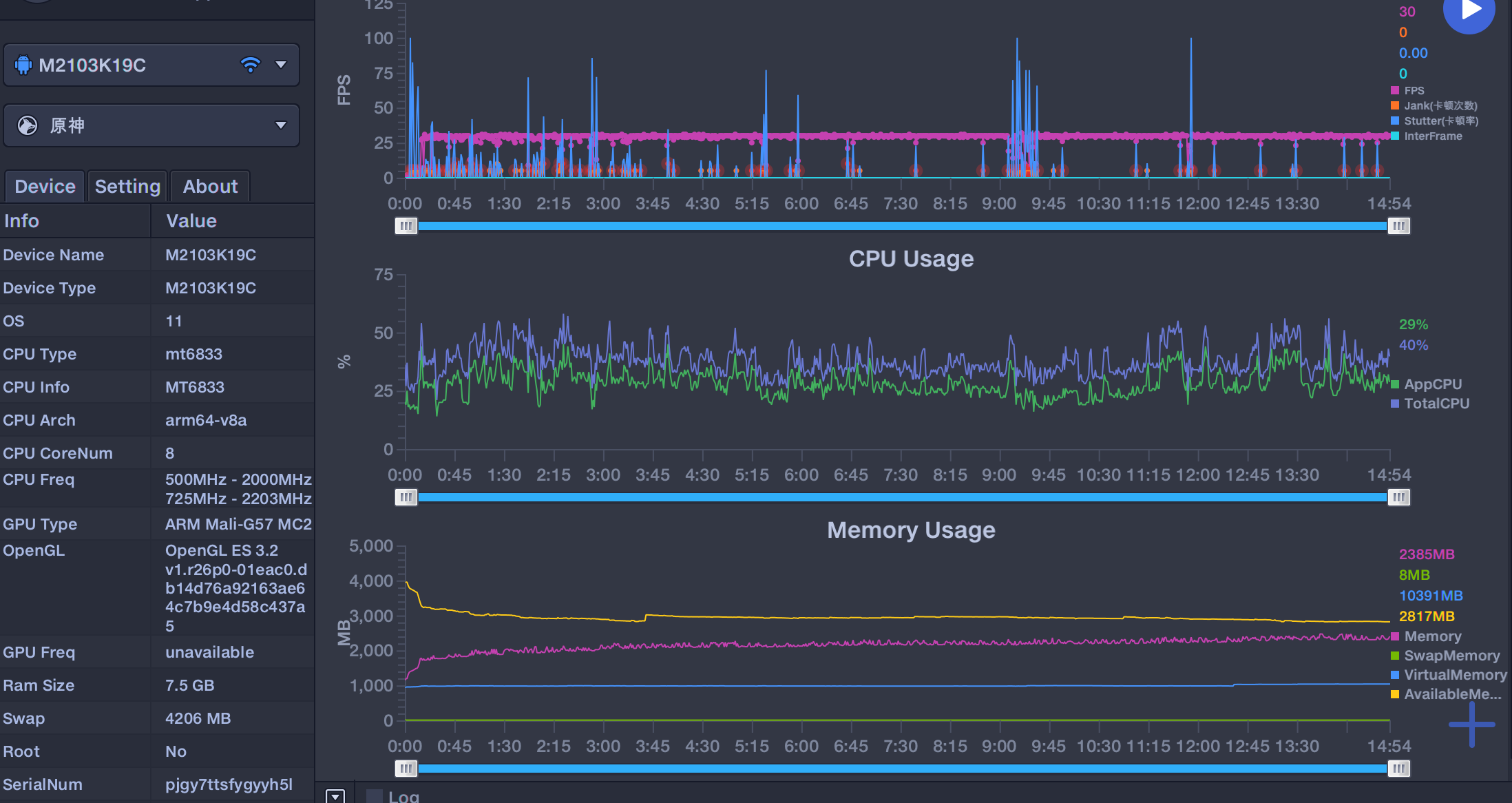
Task: Select the Device tab
Action: [x=43, y=186]
